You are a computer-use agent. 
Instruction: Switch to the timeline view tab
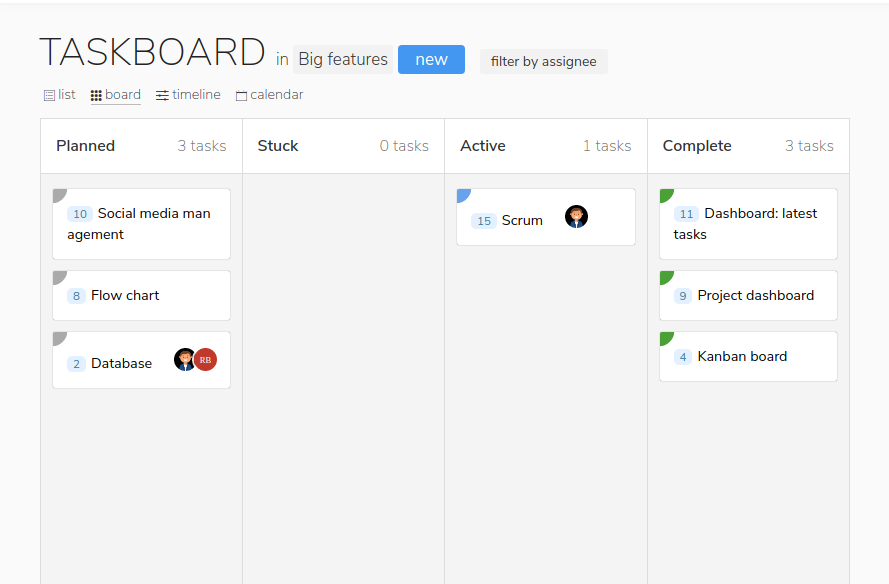click(188, 95)
